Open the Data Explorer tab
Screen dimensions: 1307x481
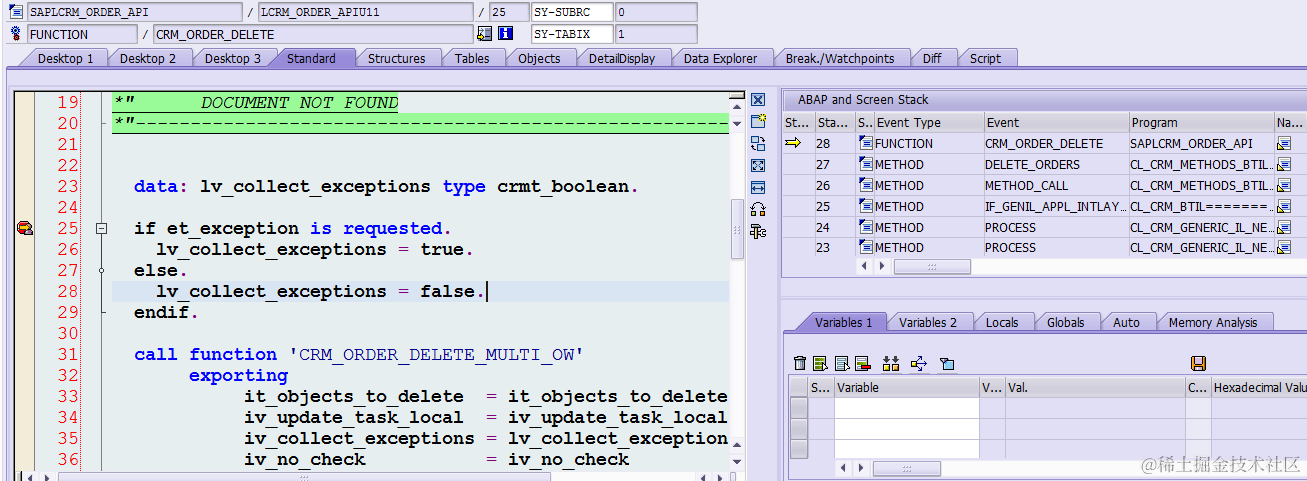(x=720, y=58)
